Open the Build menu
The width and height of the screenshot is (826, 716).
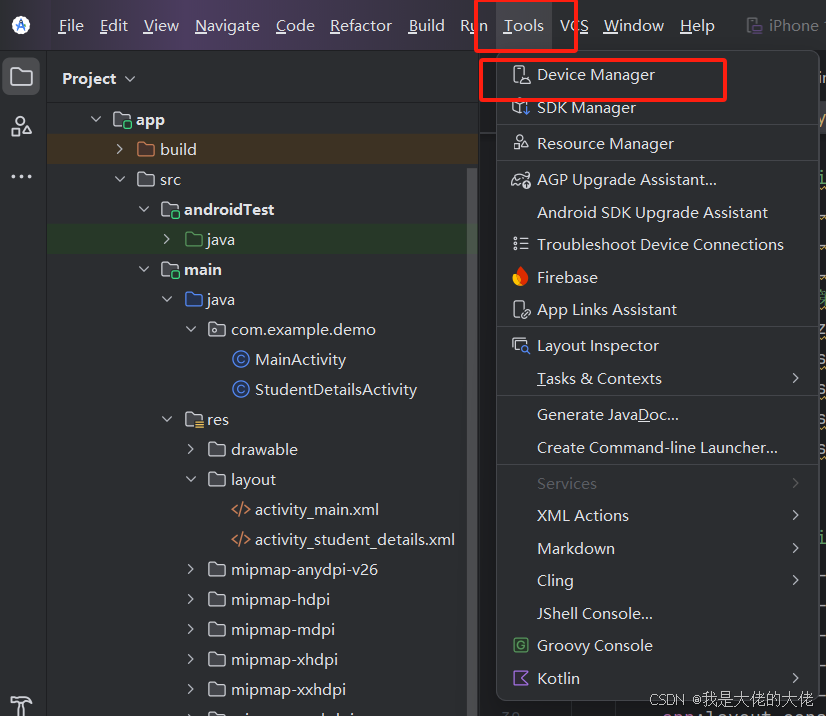(426, 25)
